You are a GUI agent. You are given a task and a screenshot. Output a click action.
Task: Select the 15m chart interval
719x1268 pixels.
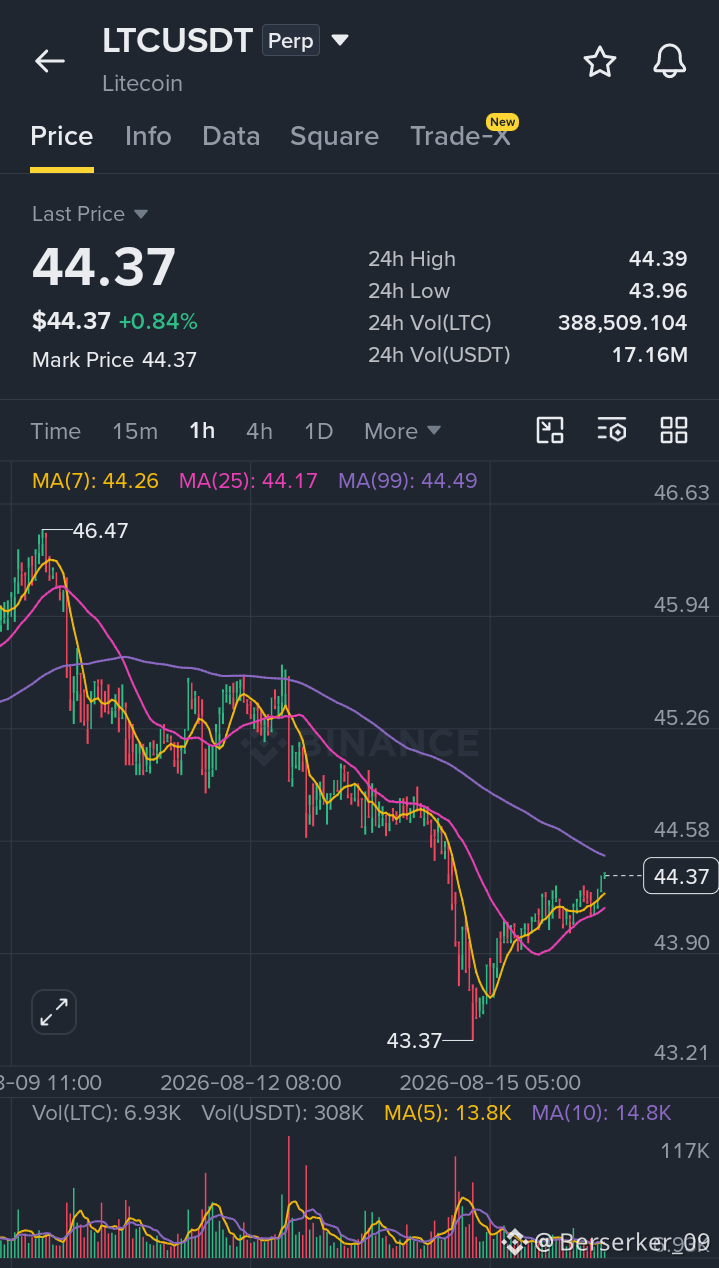135,431
